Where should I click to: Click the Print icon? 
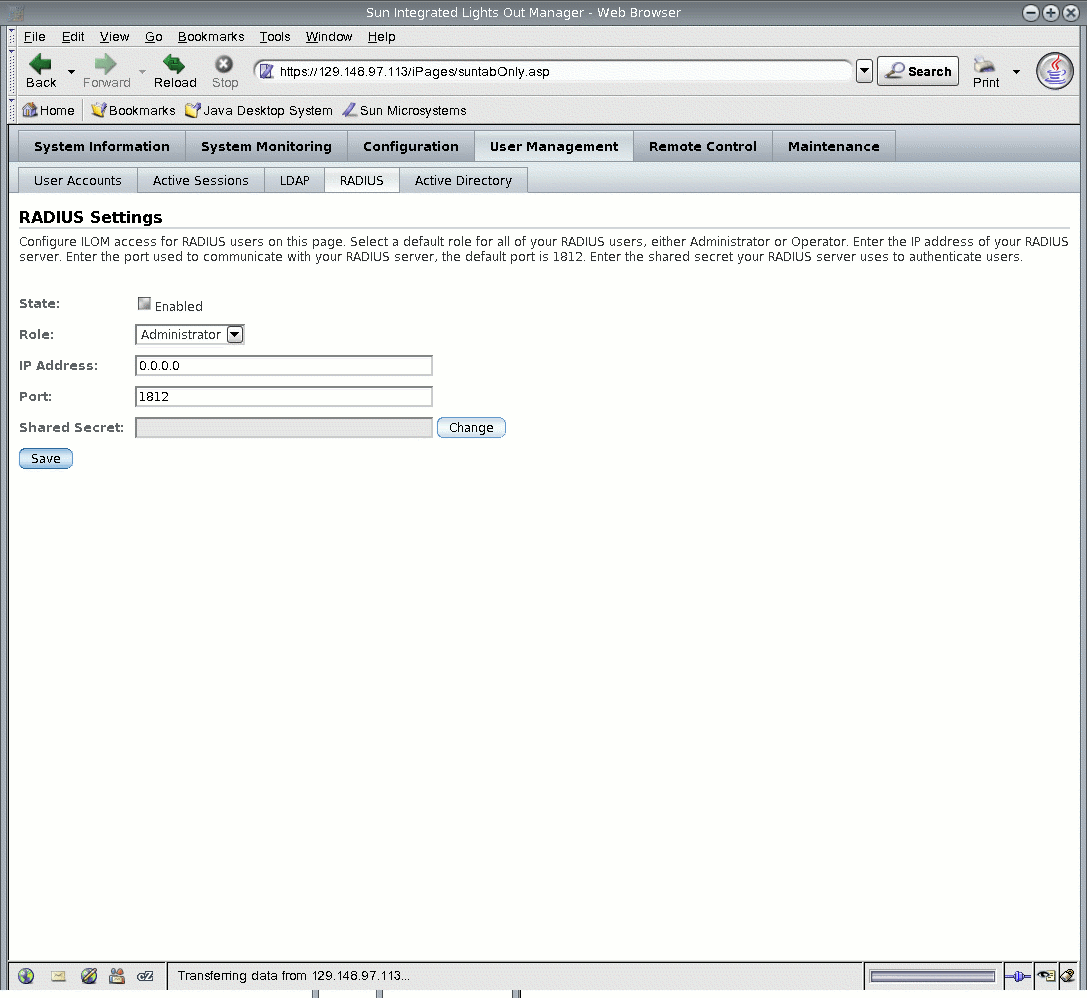pyautogui.click(x=983, y=64)
